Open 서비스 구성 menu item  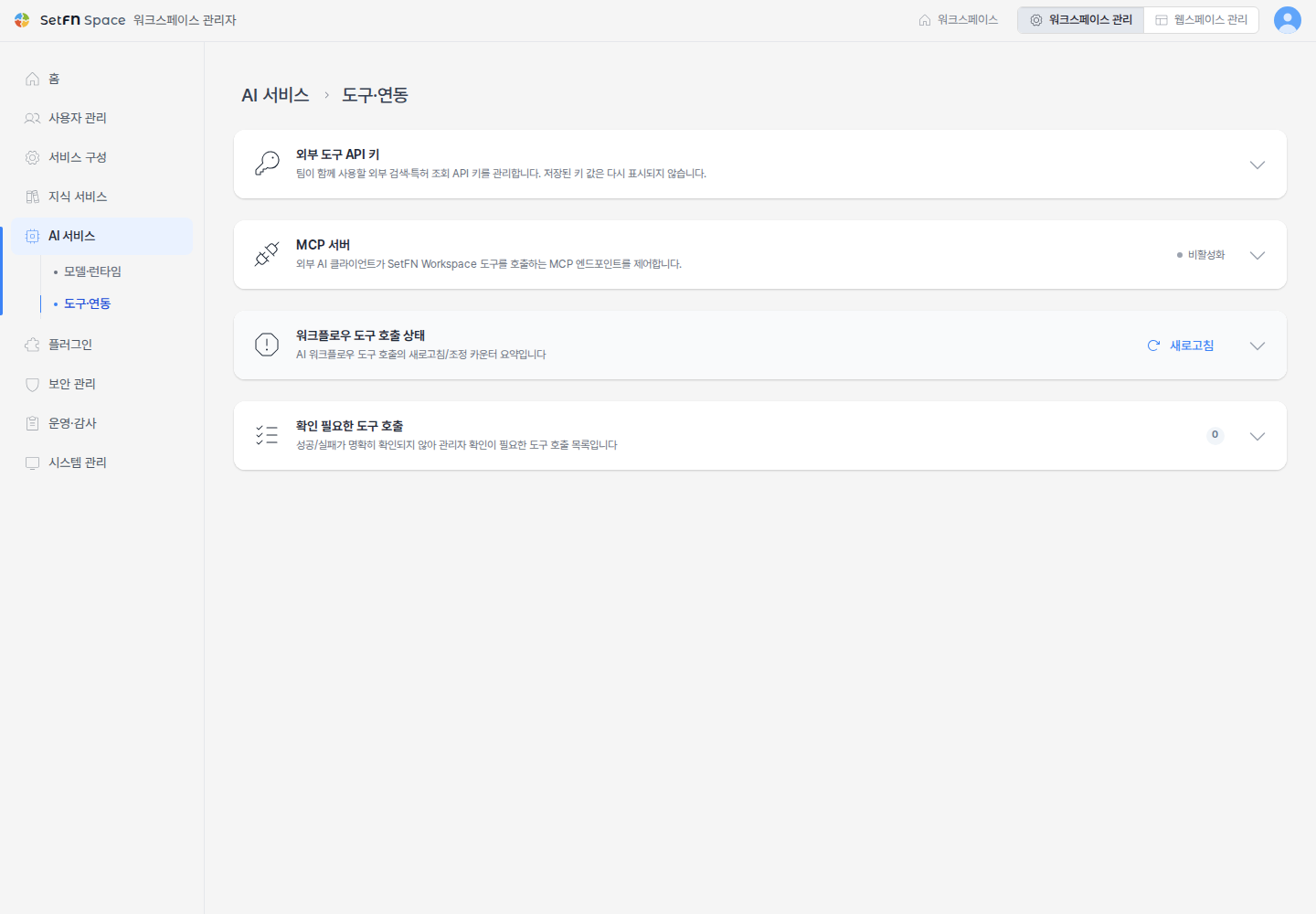[x=101, y=157]
